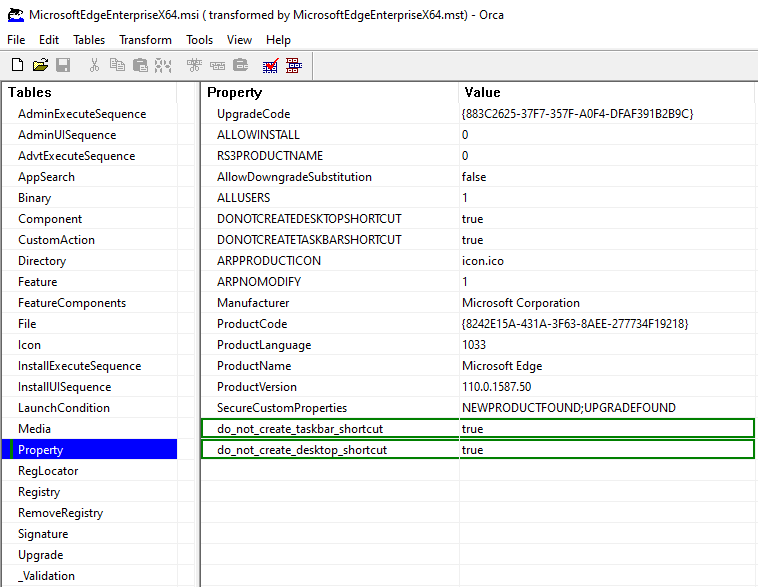
Task: Click the AllowDowngradeSubstitution property
Action: (294, 177)
